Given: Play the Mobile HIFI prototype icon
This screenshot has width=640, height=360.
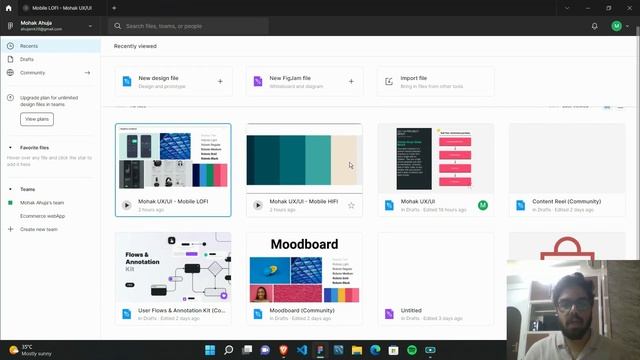Looking at the screenshot, I should click(x=258, y=205).
